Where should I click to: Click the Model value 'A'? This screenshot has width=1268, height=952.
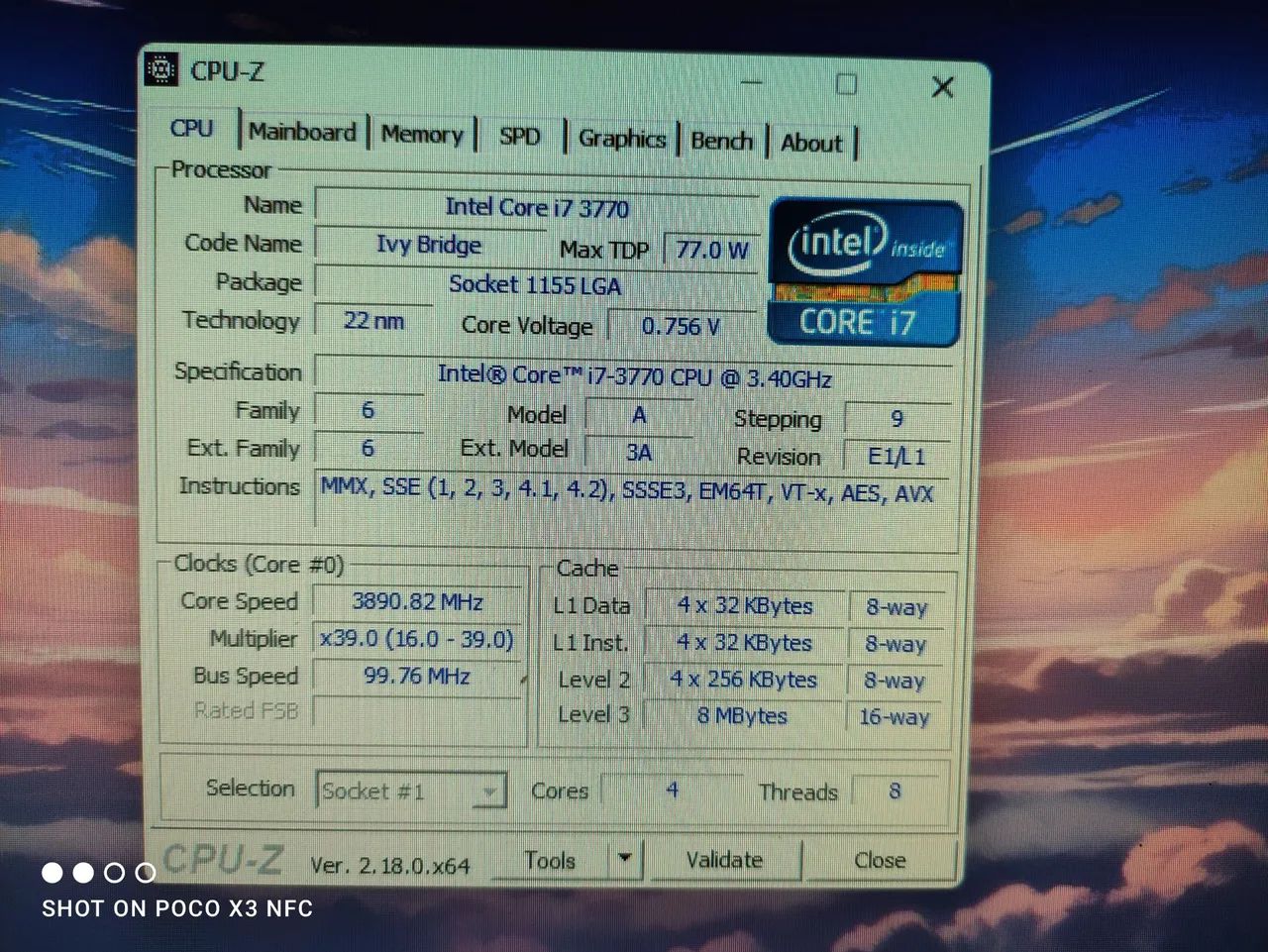639,415
